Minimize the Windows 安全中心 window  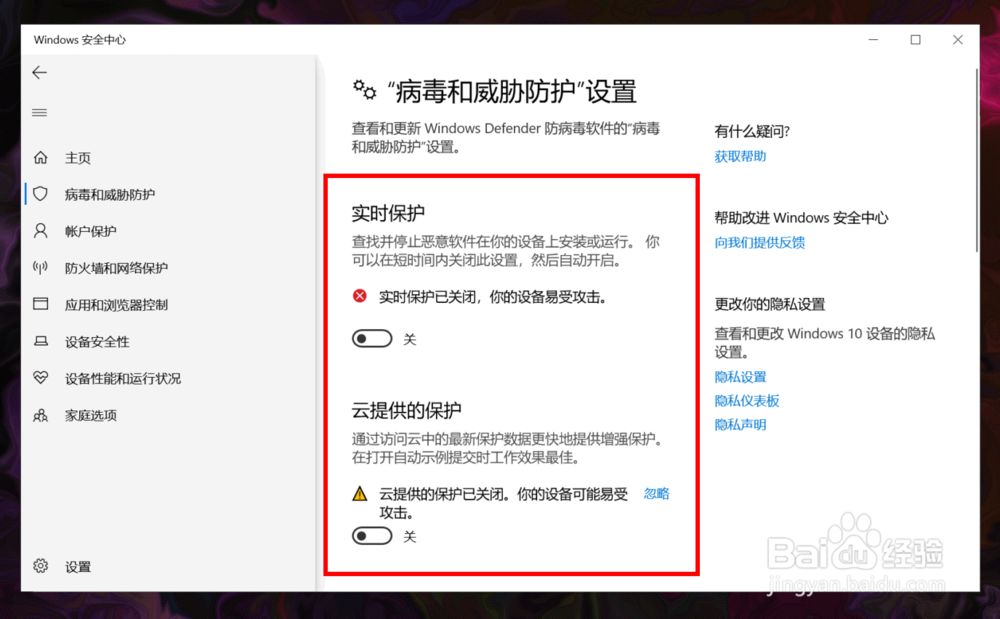[873, 40]
